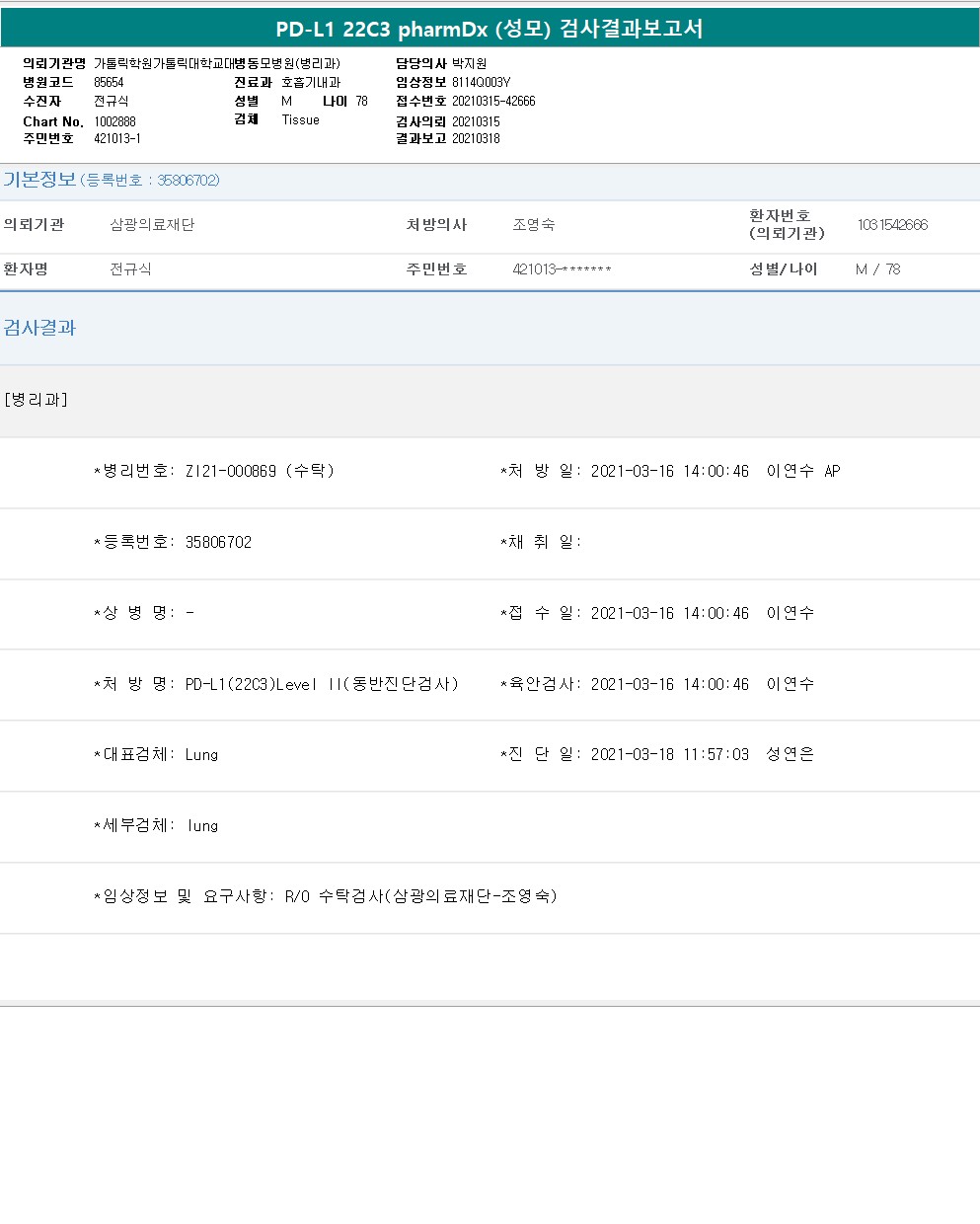Select the 검사의뢰 date '20210315'
This screenshot has width=980, height=1224.
pyautogui.click(x=476, y=122)
